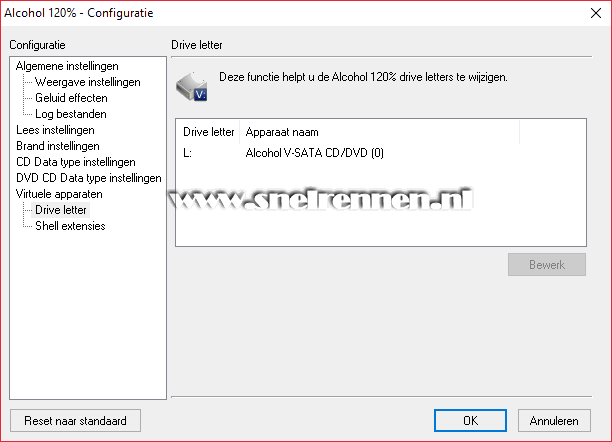Go to Lees instellingen
Screen dimensions: 612x442
click(x=55, y=130)
